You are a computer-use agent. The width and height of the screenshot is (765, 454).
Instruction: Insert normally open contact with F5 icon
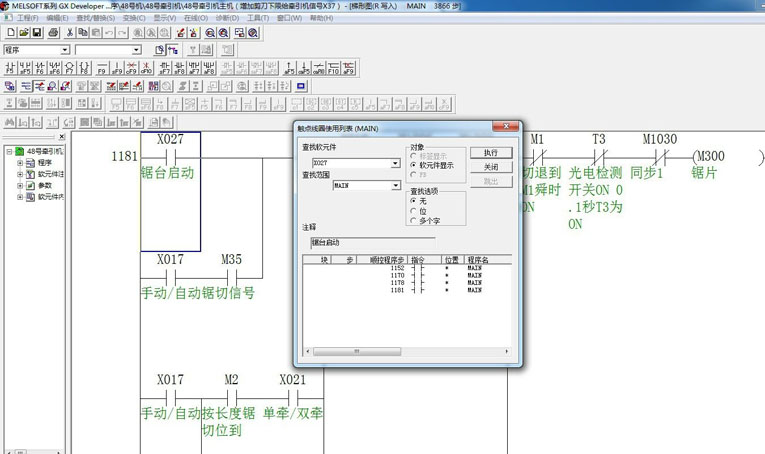[x=10, y=68]
